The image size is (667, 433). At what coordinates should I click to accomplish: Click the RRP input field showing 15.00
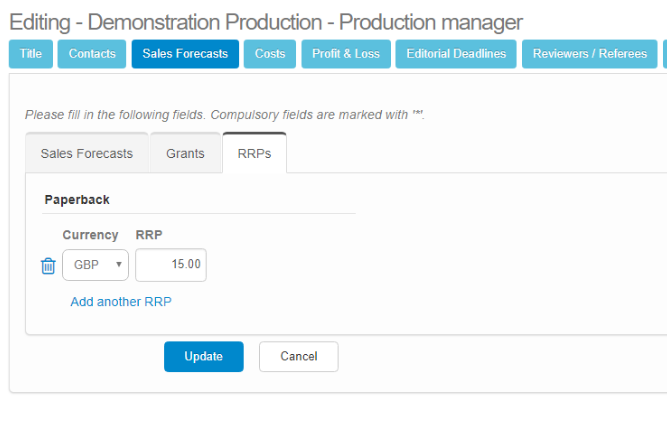pyautogui.click(x=171, y=265)
